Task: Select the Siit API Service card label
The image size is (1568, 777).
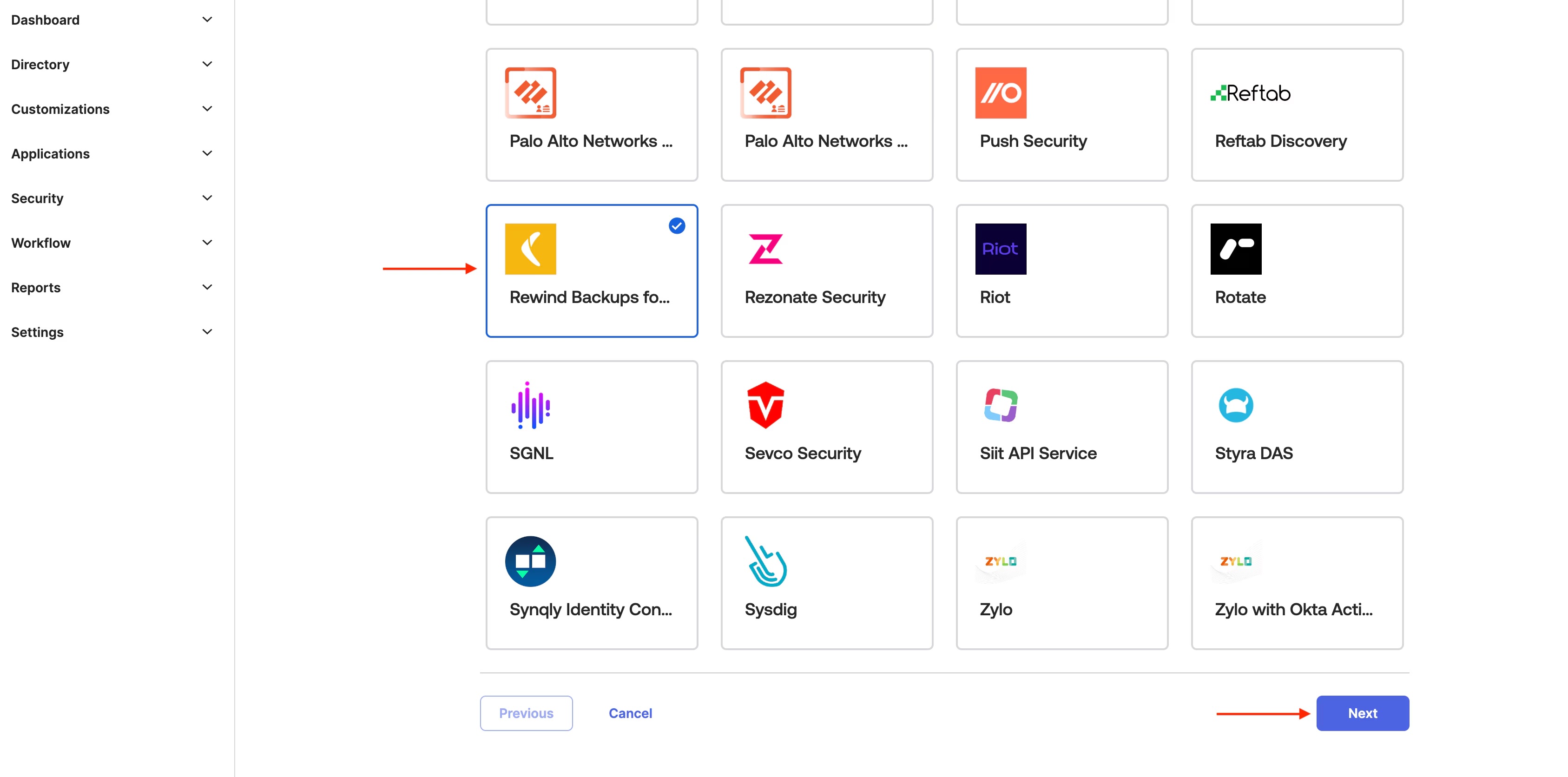Action: click(1038, 453)
